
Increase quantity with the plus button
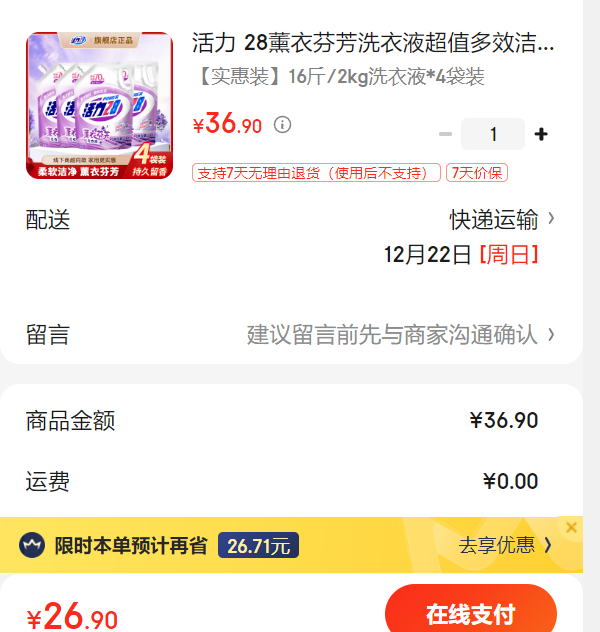[541, 134]
